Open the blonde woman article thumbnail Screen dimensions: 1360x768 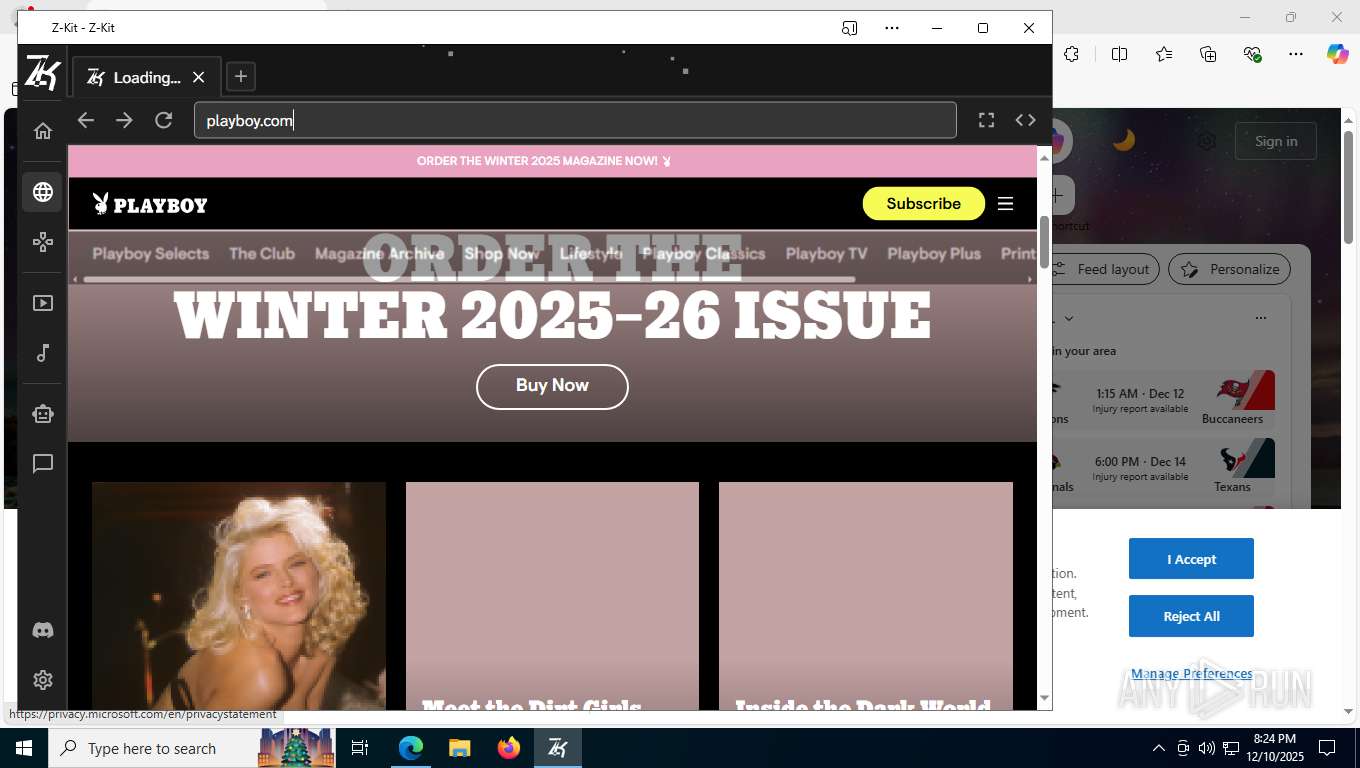[x=239, y=596]
